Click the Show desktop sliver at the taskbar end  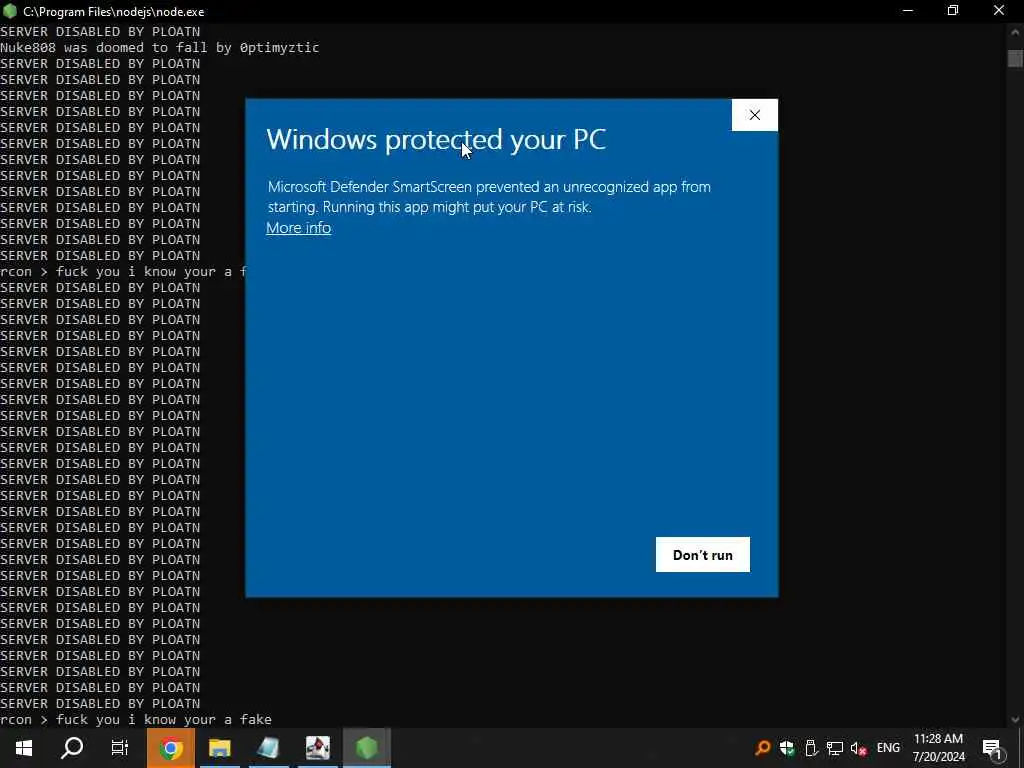coord(1021,748)
